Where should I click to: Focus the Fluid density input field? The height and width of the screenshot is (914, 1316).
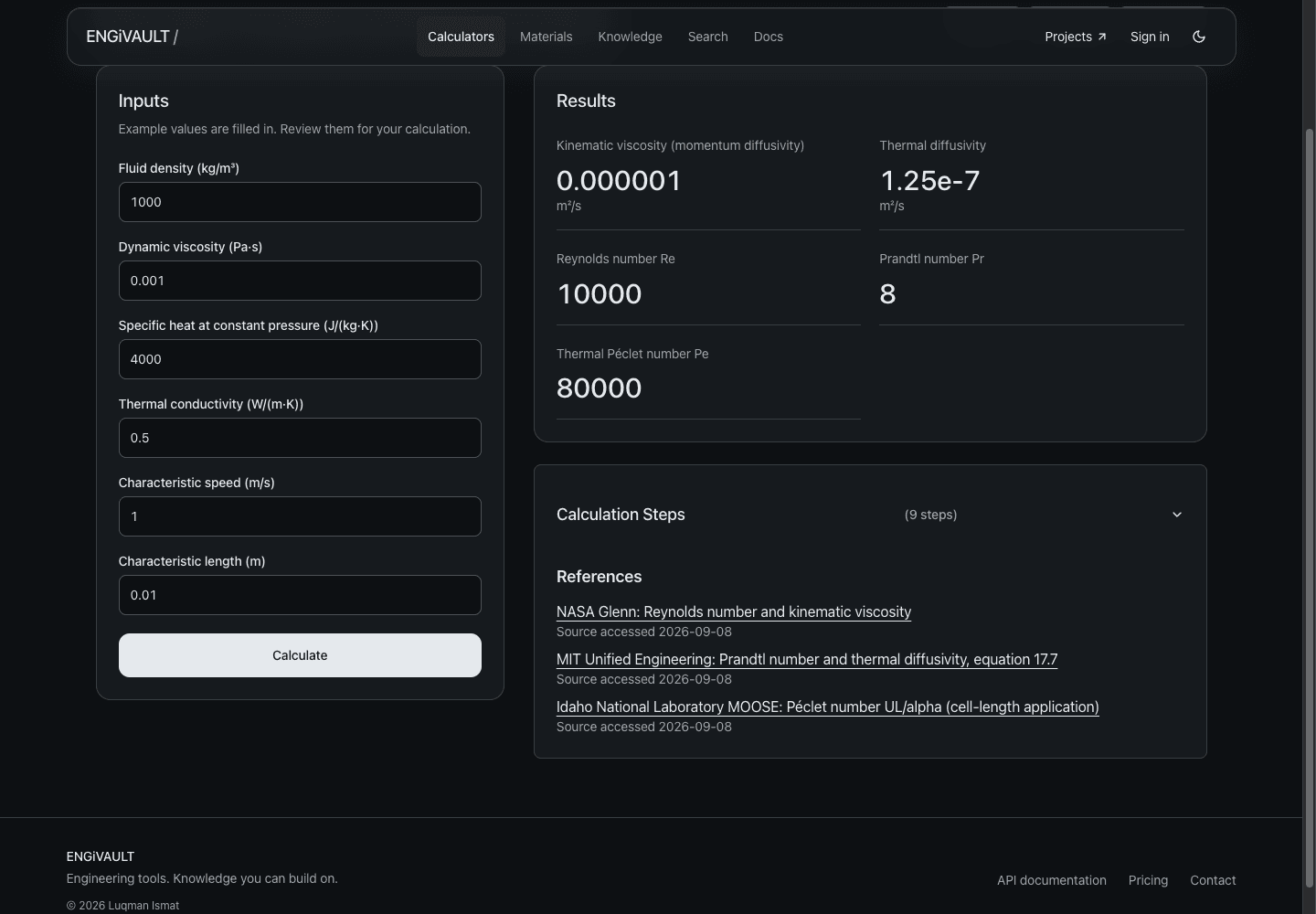300,202
